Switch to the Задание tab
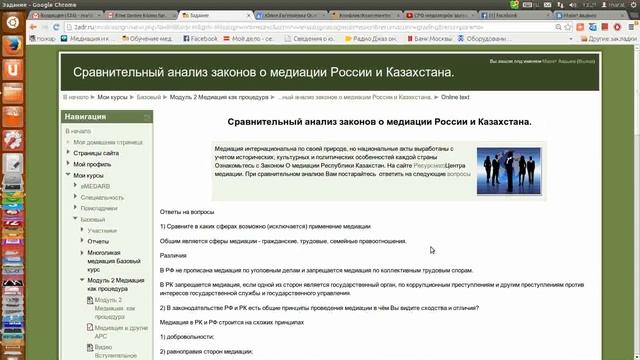The height and width of the screenshot is (360, 640). [216, 15]
